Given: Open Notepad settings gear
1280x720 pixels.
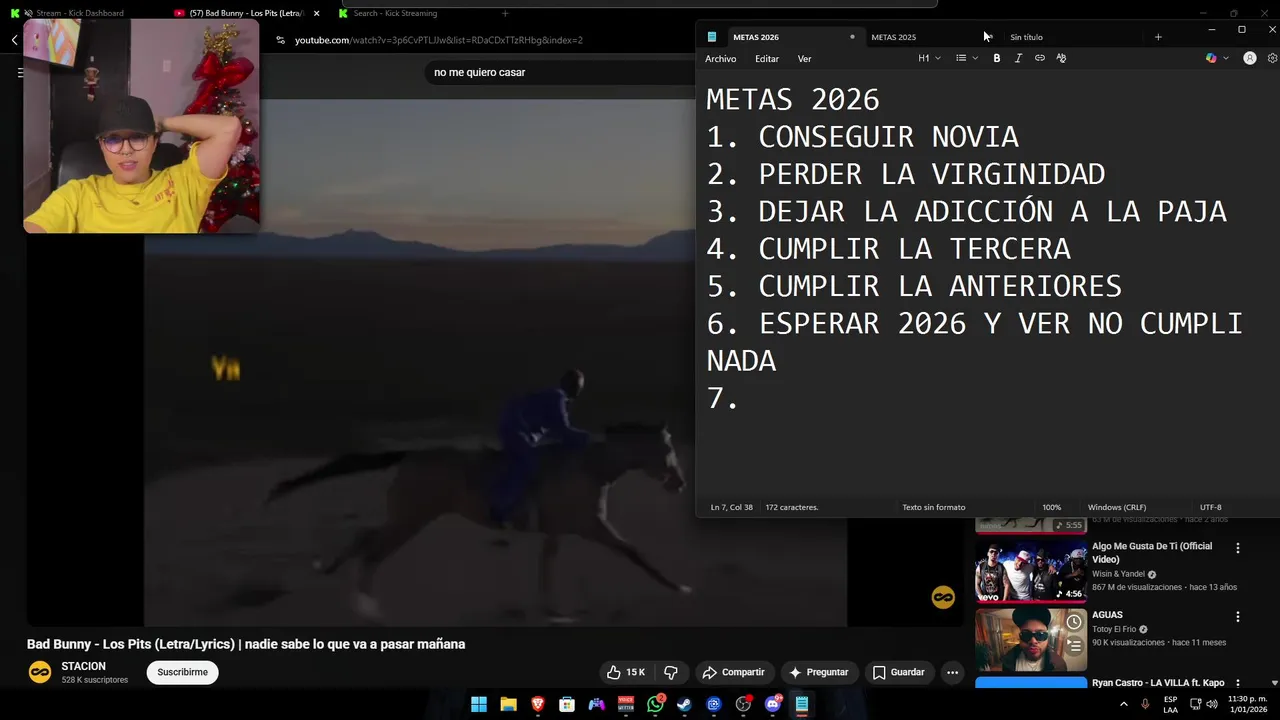Looking at the screenshot, I should [x=1272, y=58].
